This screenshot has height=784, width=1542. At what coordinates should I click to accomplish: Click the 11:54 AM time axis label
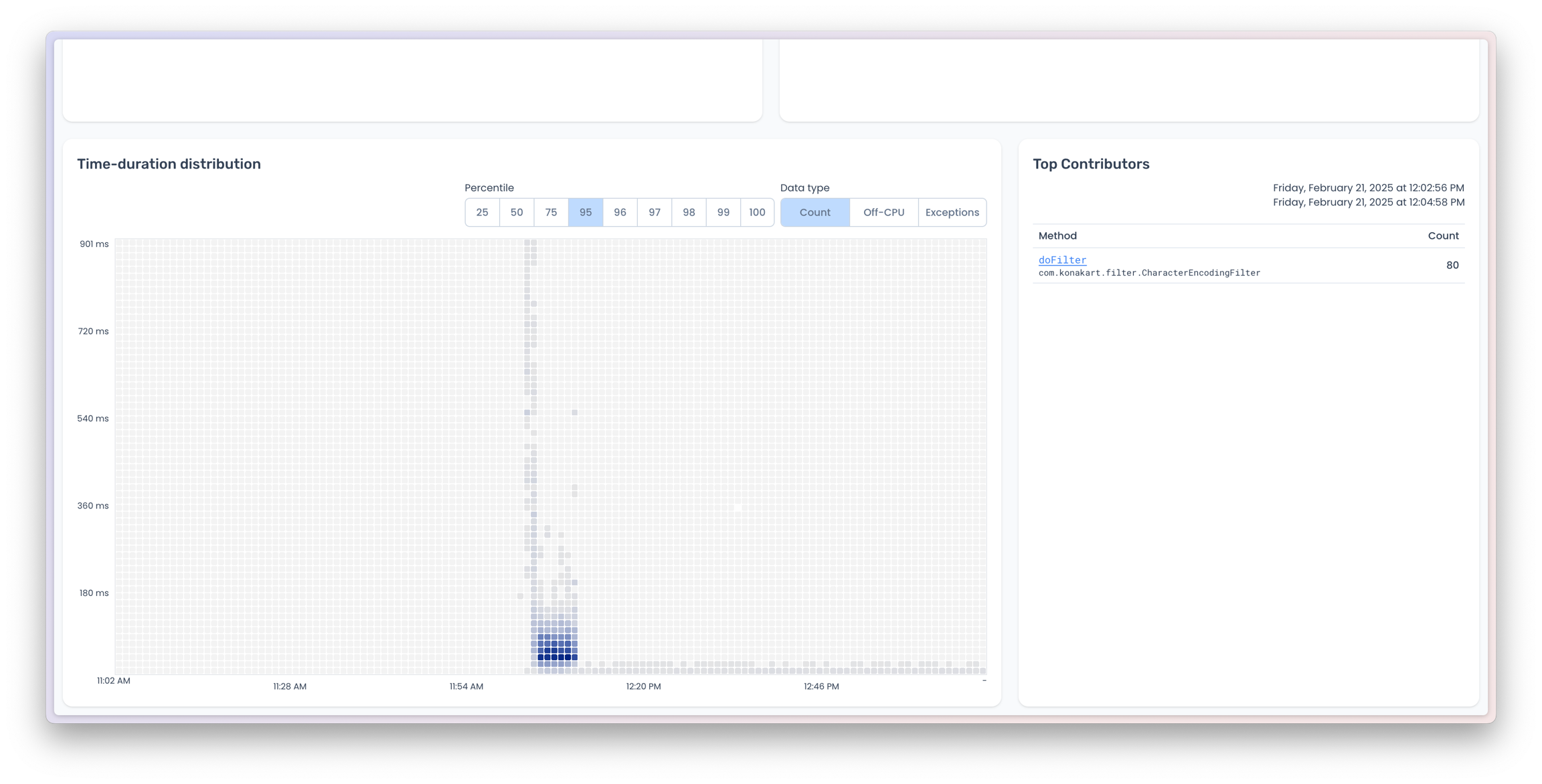tap(466, 686)
